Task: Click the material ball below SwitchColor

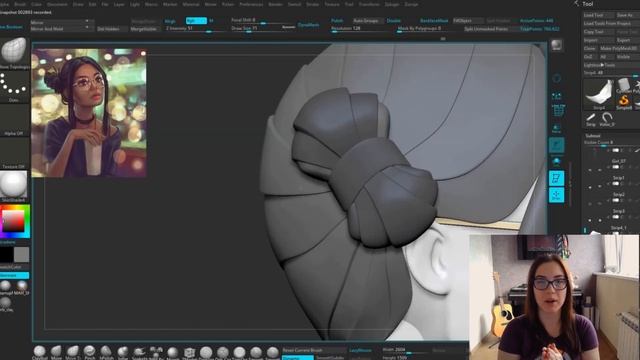Action: click(5, 286)
